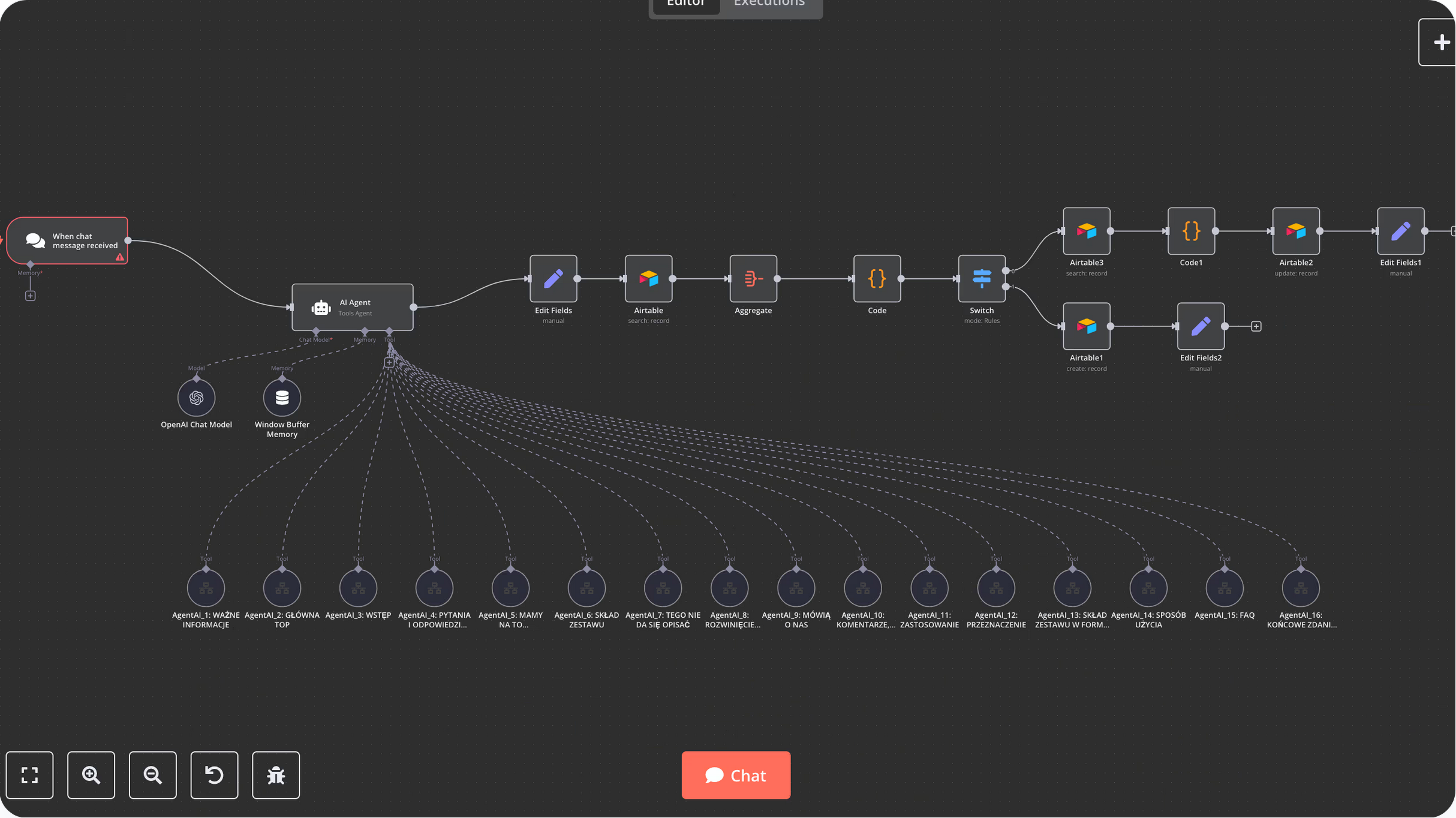Image resolution: width=1456 pixels, height=818 pixels.
Task: Open tool AgentAI_13: SKŁAD ZESTAWU W FORM
Action: coord(1072,588)
